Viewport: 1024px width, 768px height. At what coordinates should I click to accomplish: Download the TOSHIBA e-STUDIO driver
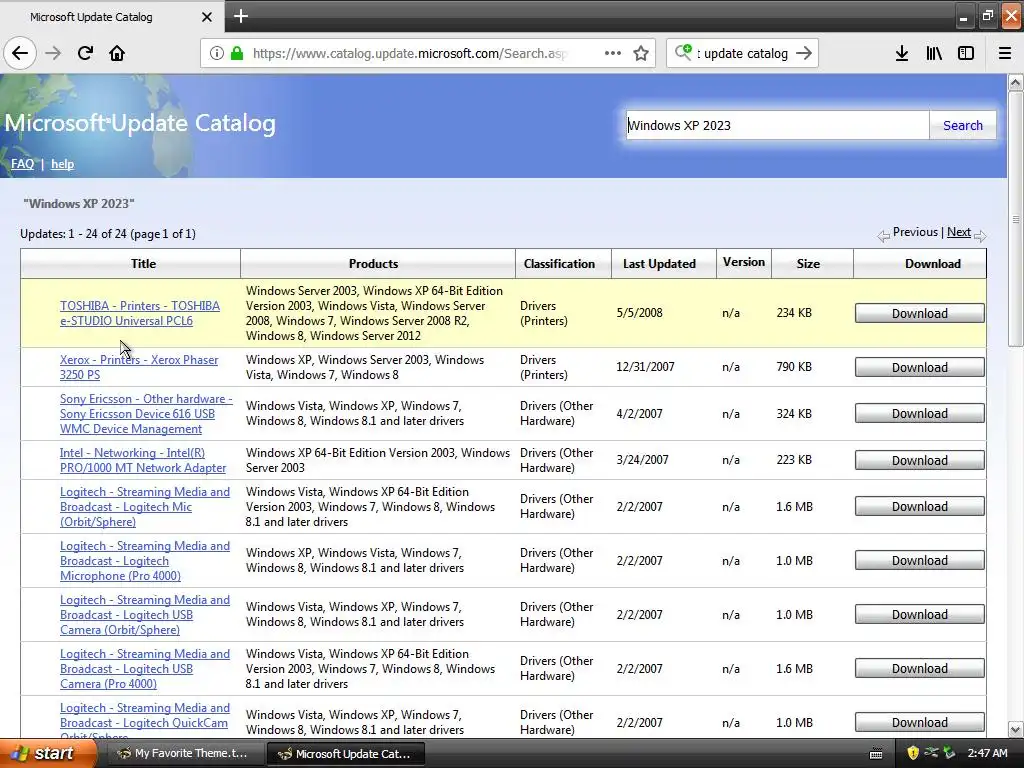click(920, 313)
